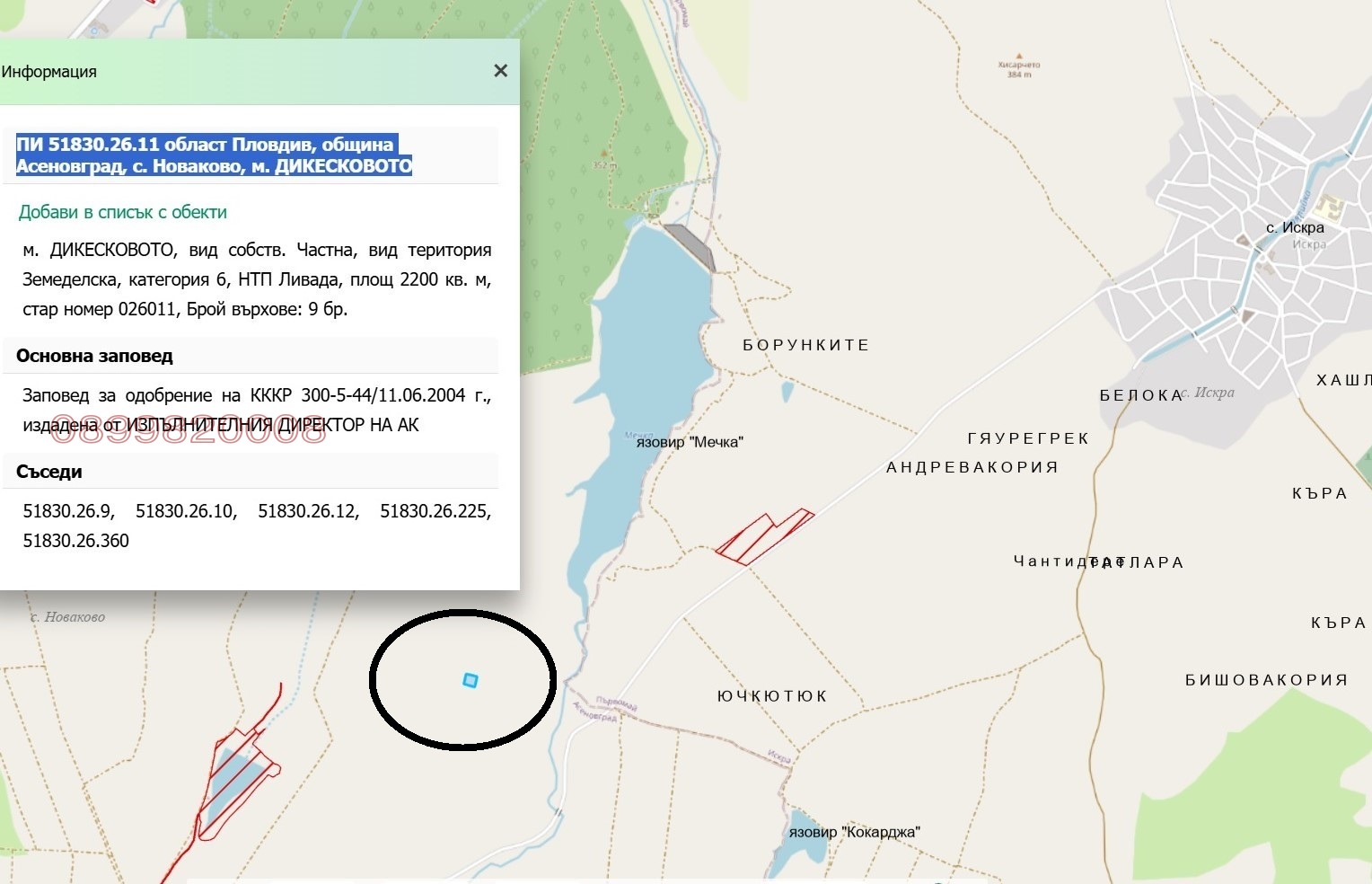Click the 'Основна заповед' section header
This screenshot has width=1372, height=884.
coord(94,356)
